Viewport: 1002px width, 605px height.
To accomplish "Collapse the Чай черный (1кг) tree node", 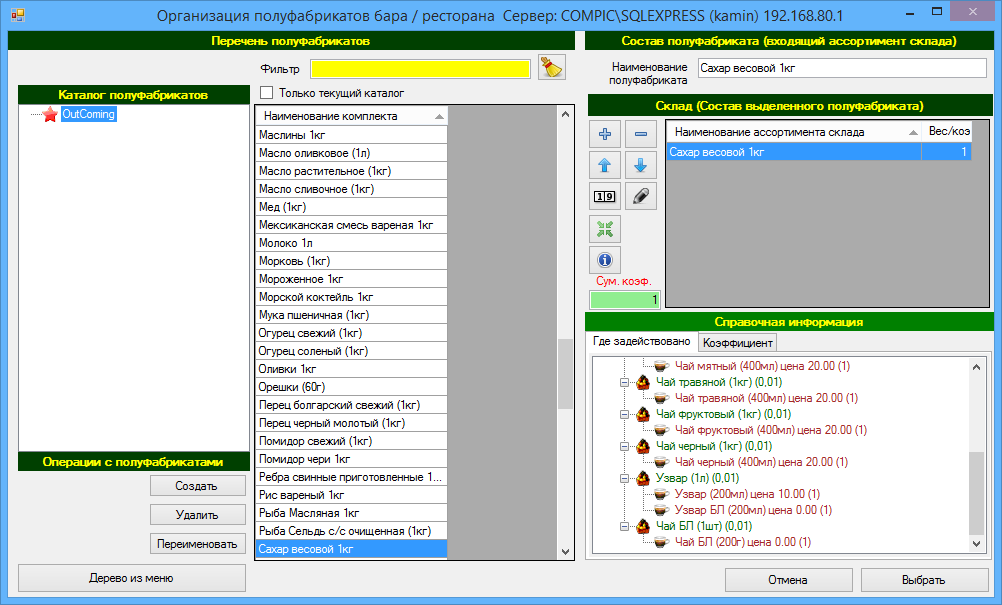I will [624, 447].
